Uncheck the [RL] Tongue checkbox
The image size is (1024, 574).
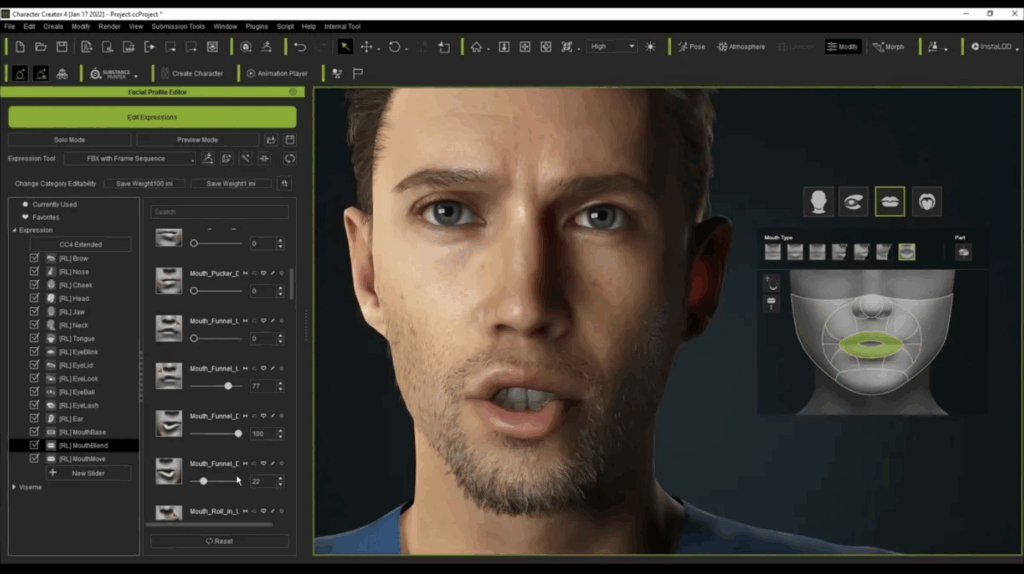[x=35, y=338]
